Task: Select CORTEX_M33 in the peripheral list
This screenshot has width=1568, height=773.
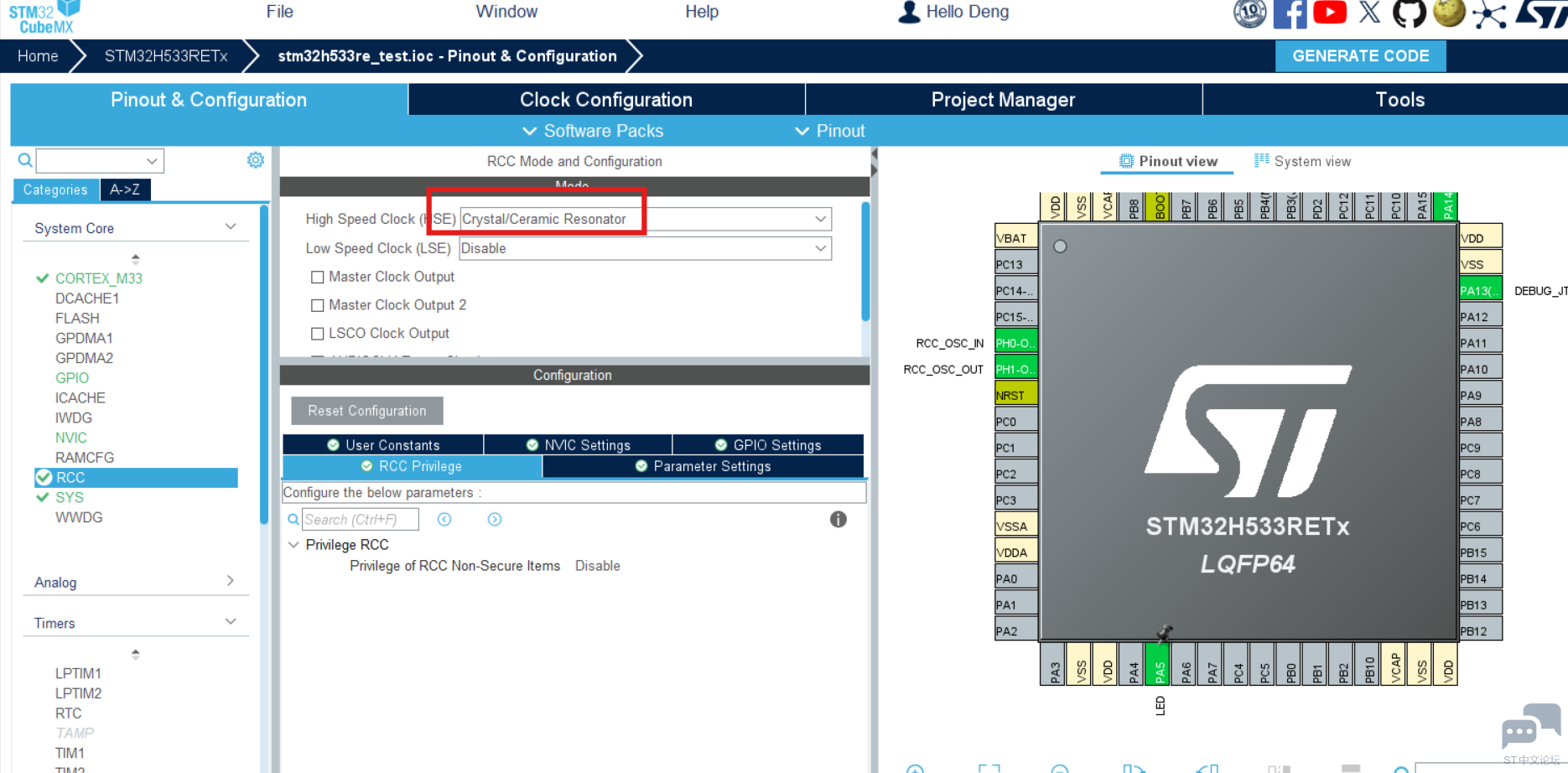Action: point(99,278)
